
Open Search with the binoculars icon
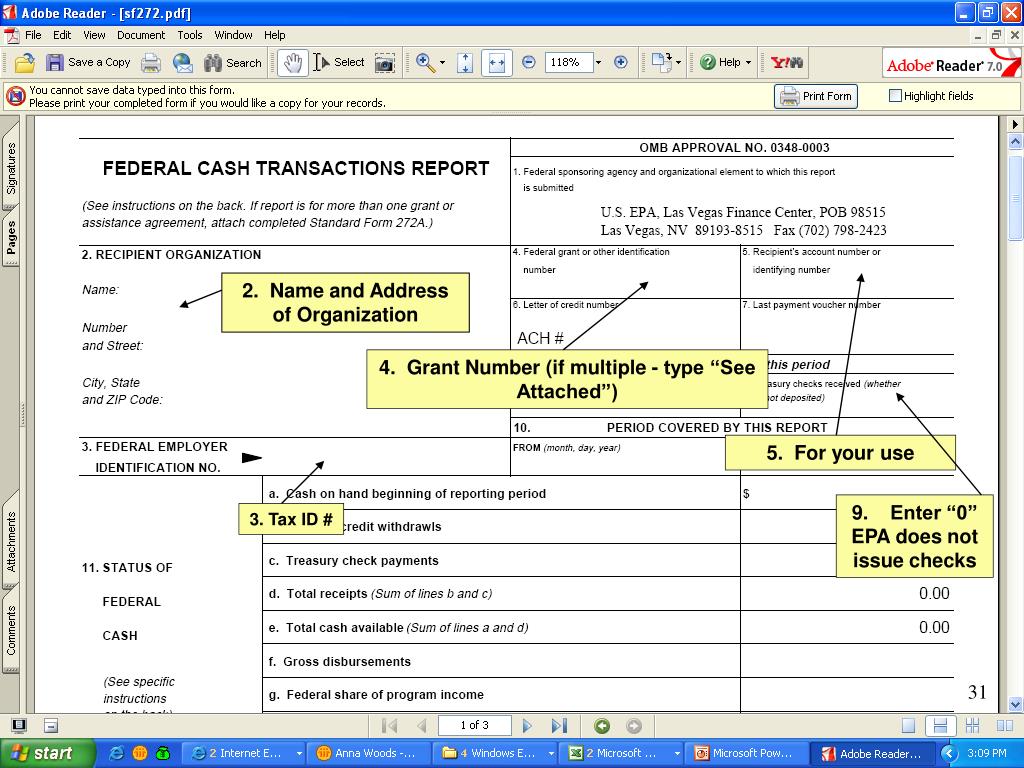(232, 63)
